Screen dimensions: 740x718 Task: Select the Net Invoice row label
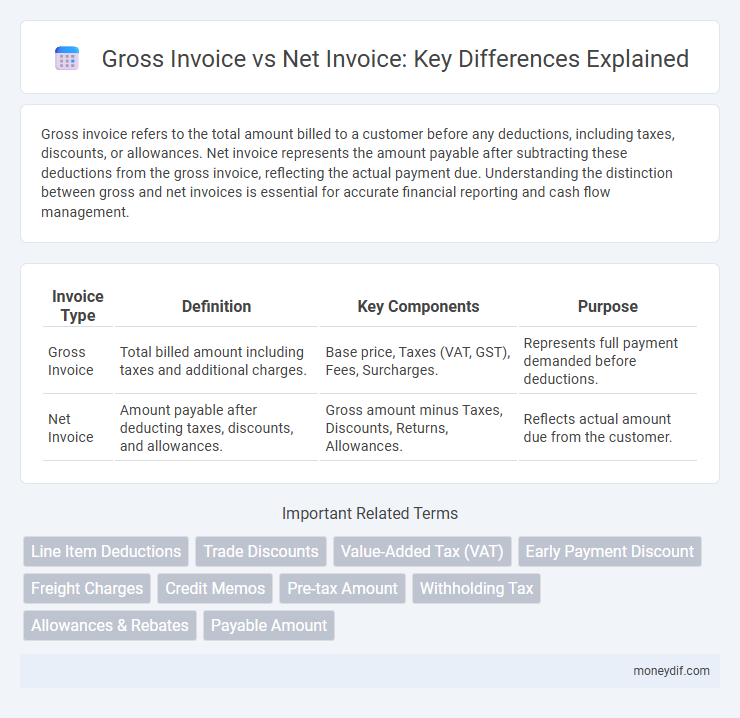tap(71, 428)
